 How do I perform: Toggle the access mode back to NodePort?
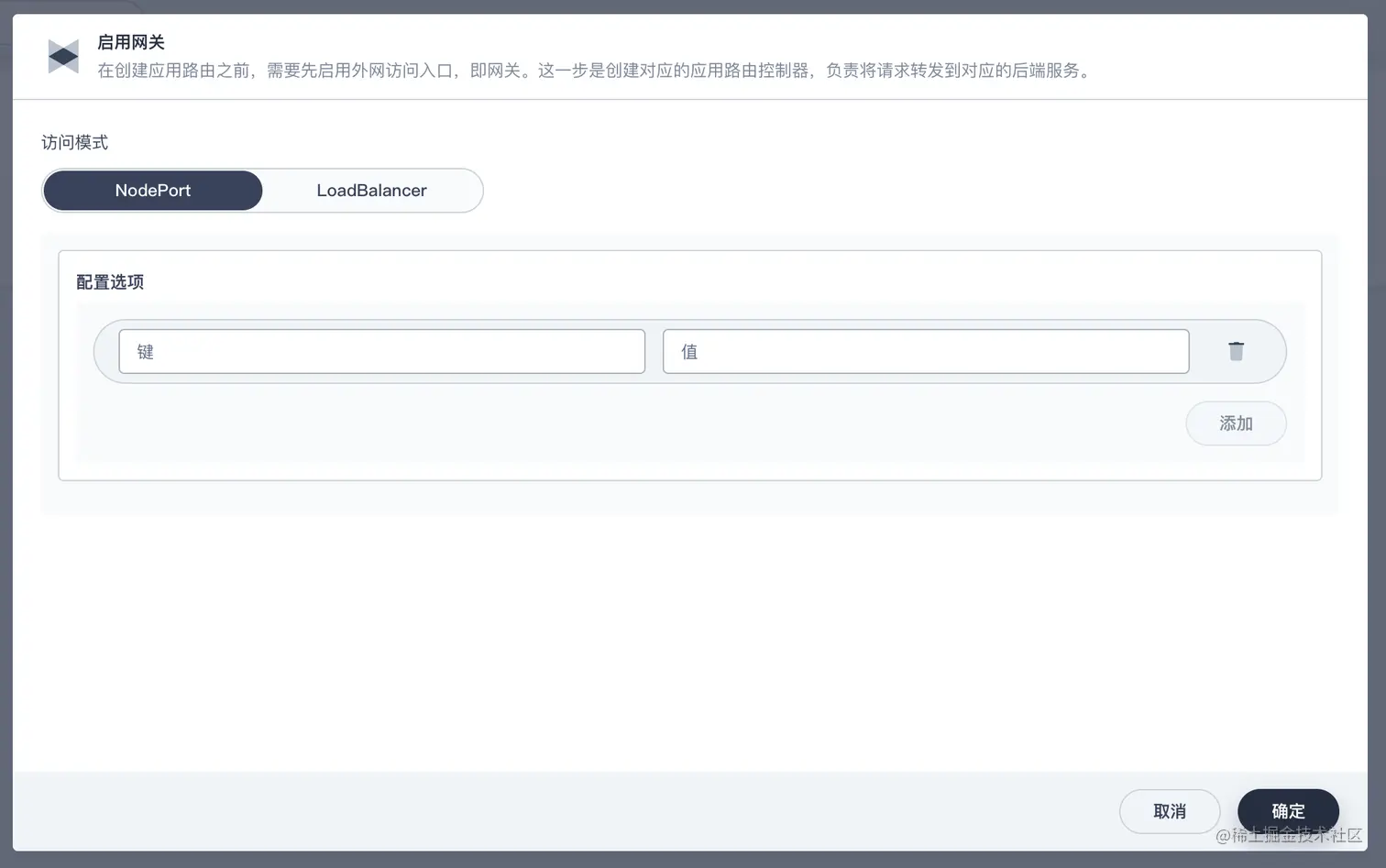(x=152, y=191)
